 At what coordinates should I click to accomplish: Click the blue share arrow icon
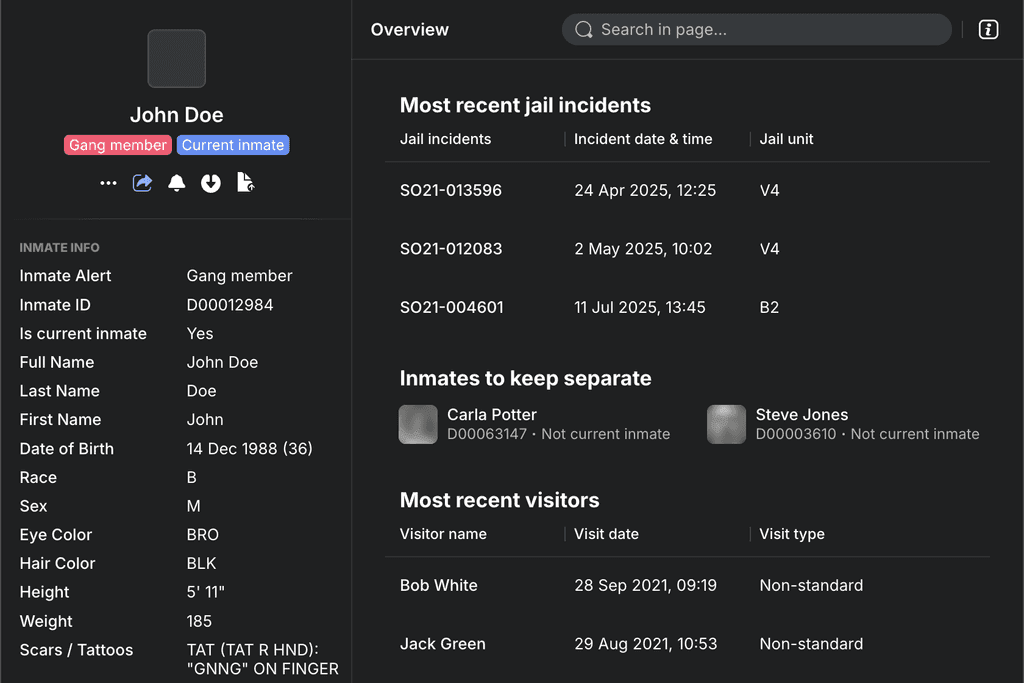(142, 183)
